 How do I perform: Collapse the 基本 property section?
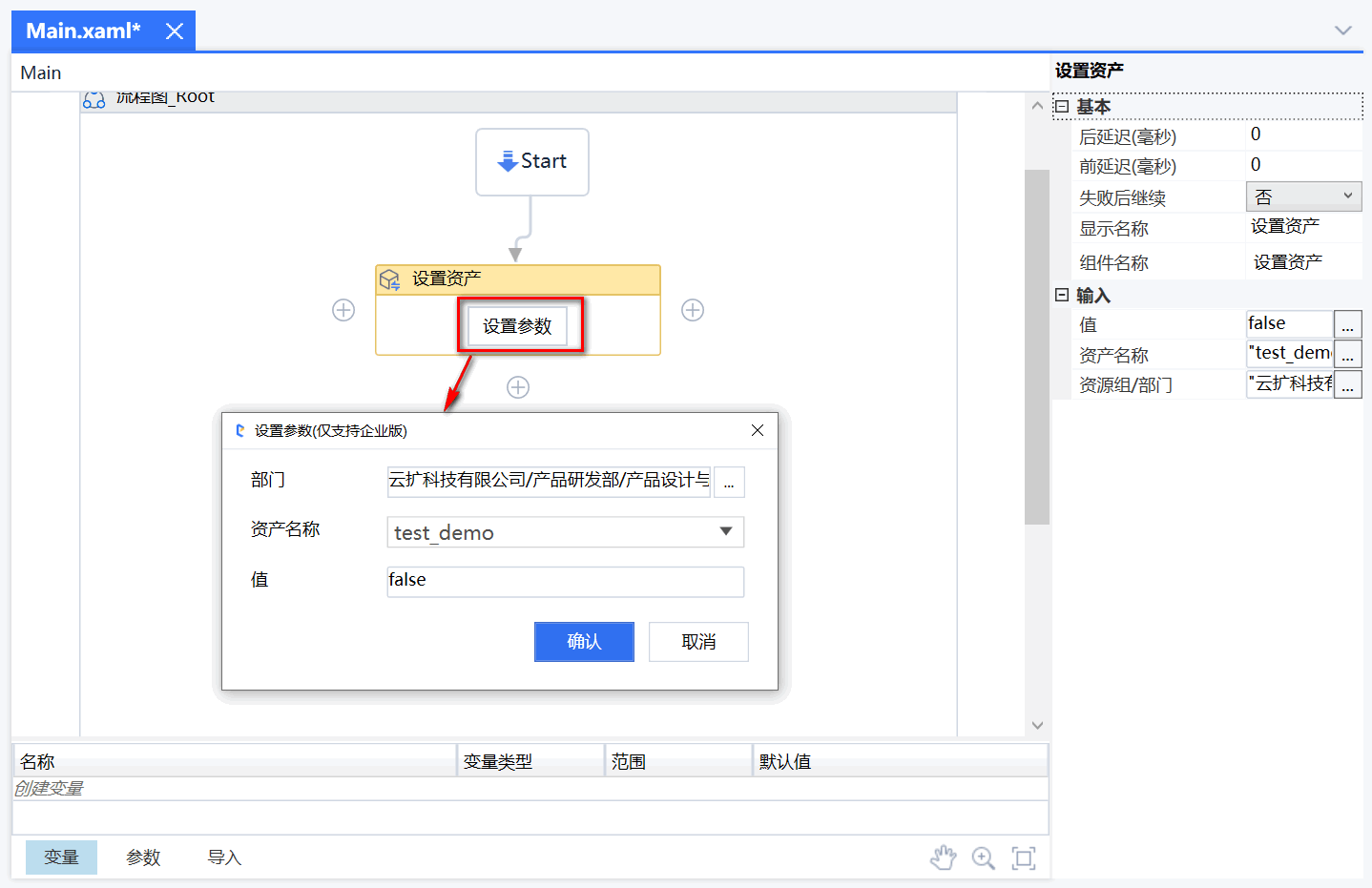(x=1062, y=107)
